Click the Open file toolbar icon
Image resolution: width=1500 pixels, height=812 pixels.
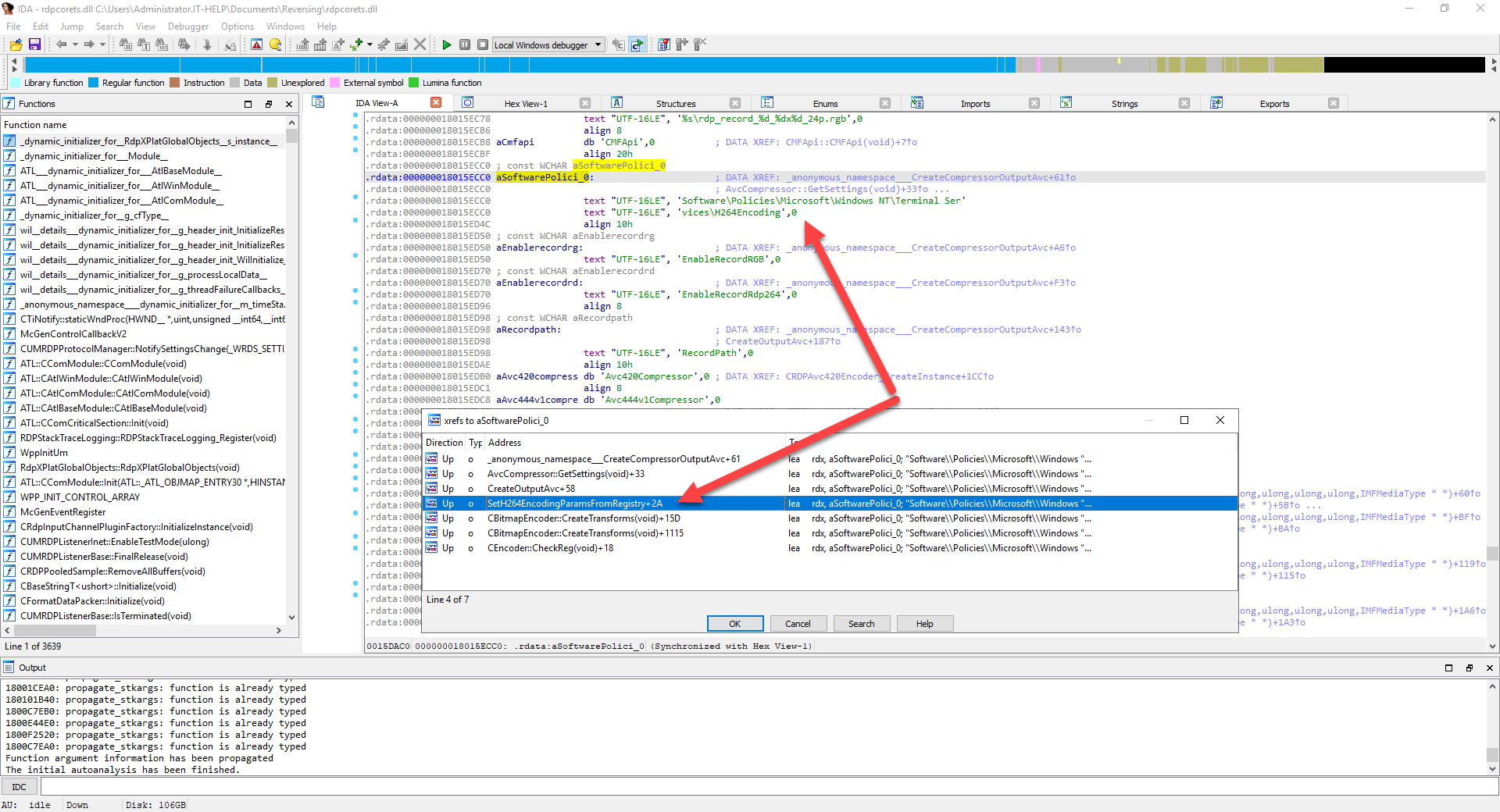(x=16, y=45)
